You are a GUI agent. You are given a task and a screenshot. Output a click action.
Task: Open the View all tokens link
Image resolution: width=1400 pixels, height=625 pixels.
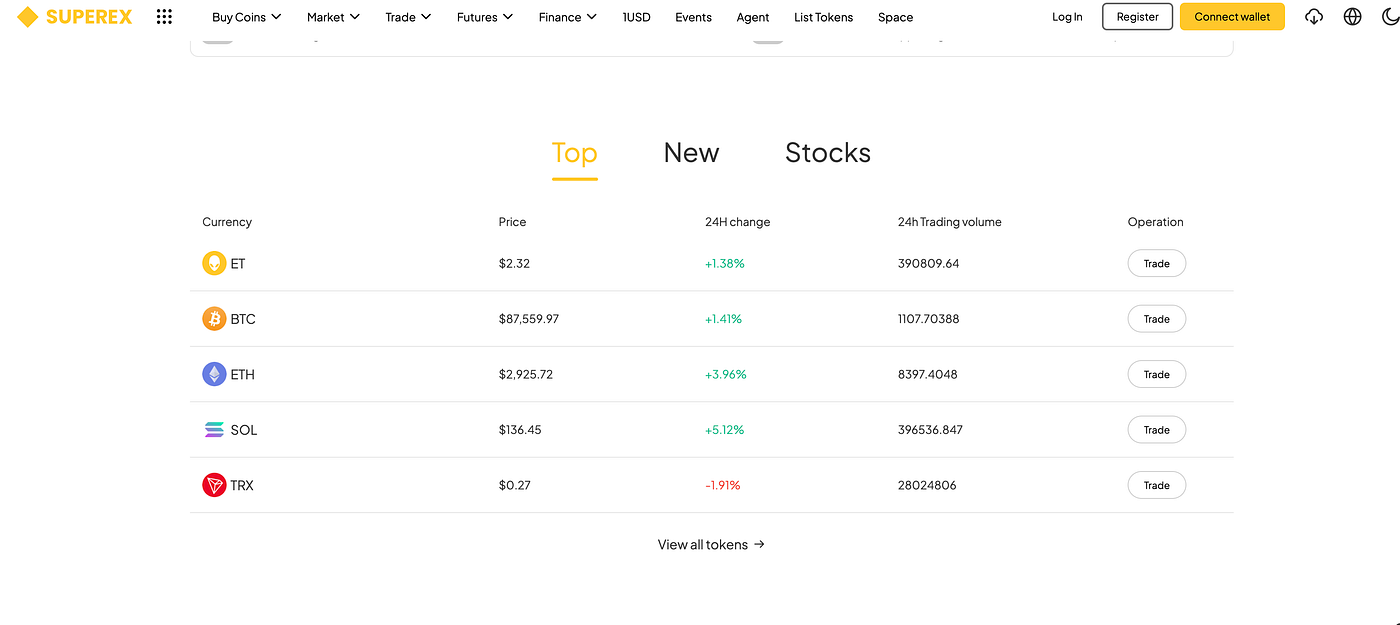(x=711, y=545)
